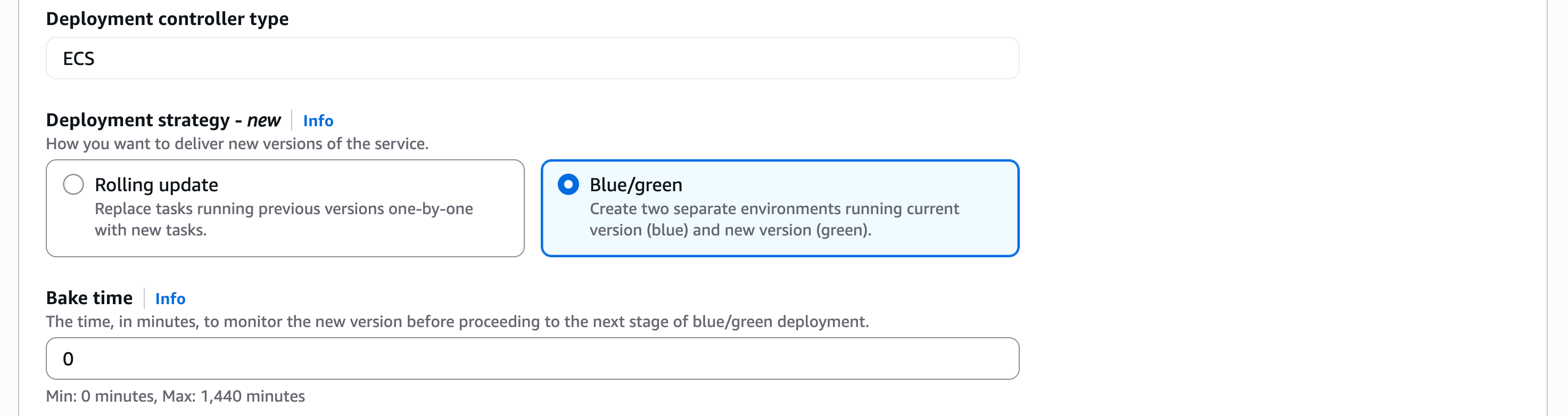Select the Blue/green radio button
This screenshot has width=1568, height=416.
pos(568,184)
